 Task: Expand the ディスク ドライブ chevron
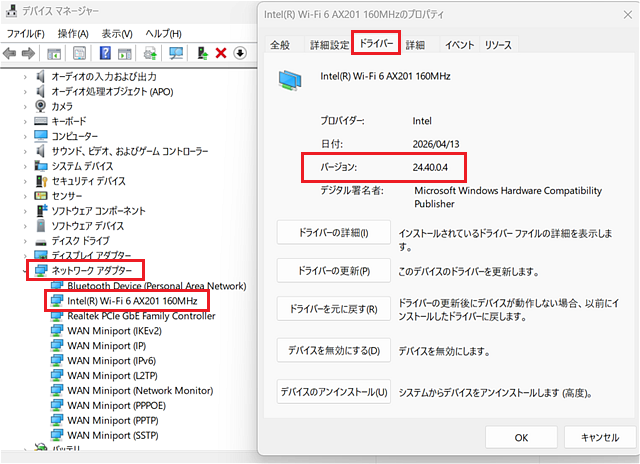(x=25, y=241)
